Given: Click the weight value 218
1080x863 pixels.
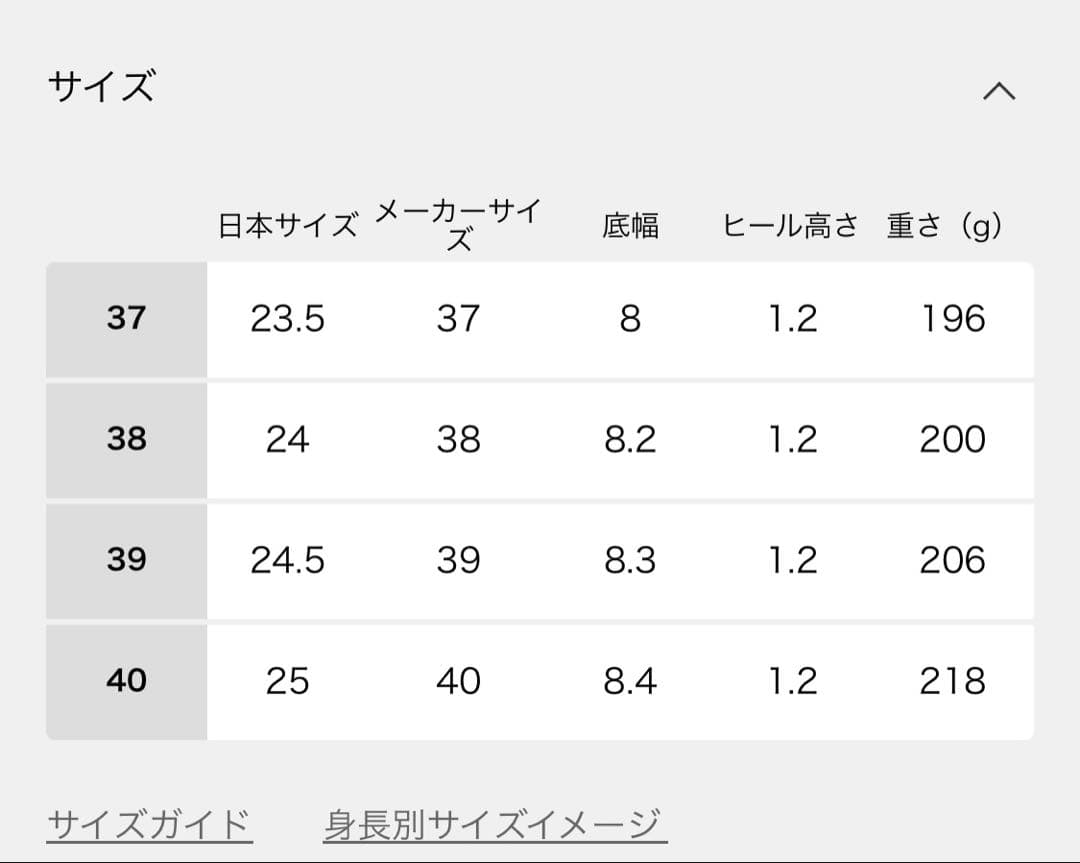Looking at the screenshot, I should 952,680.
